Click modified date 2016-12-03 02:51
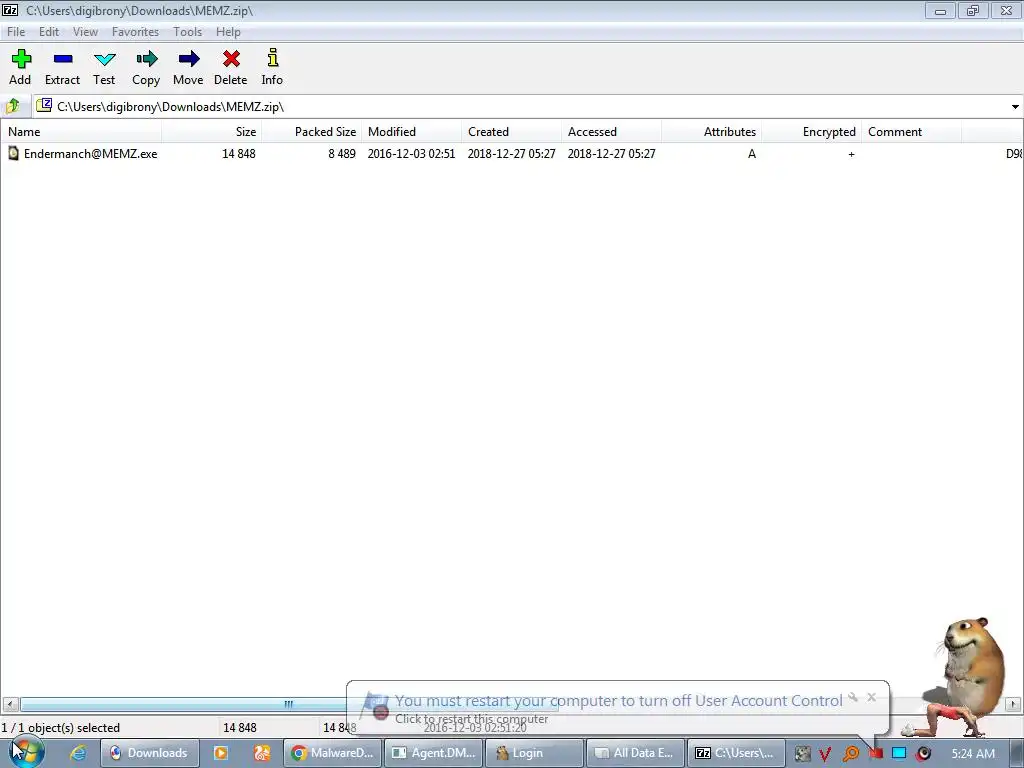This screenshot has height=768, width=1024. click(411, 153)
